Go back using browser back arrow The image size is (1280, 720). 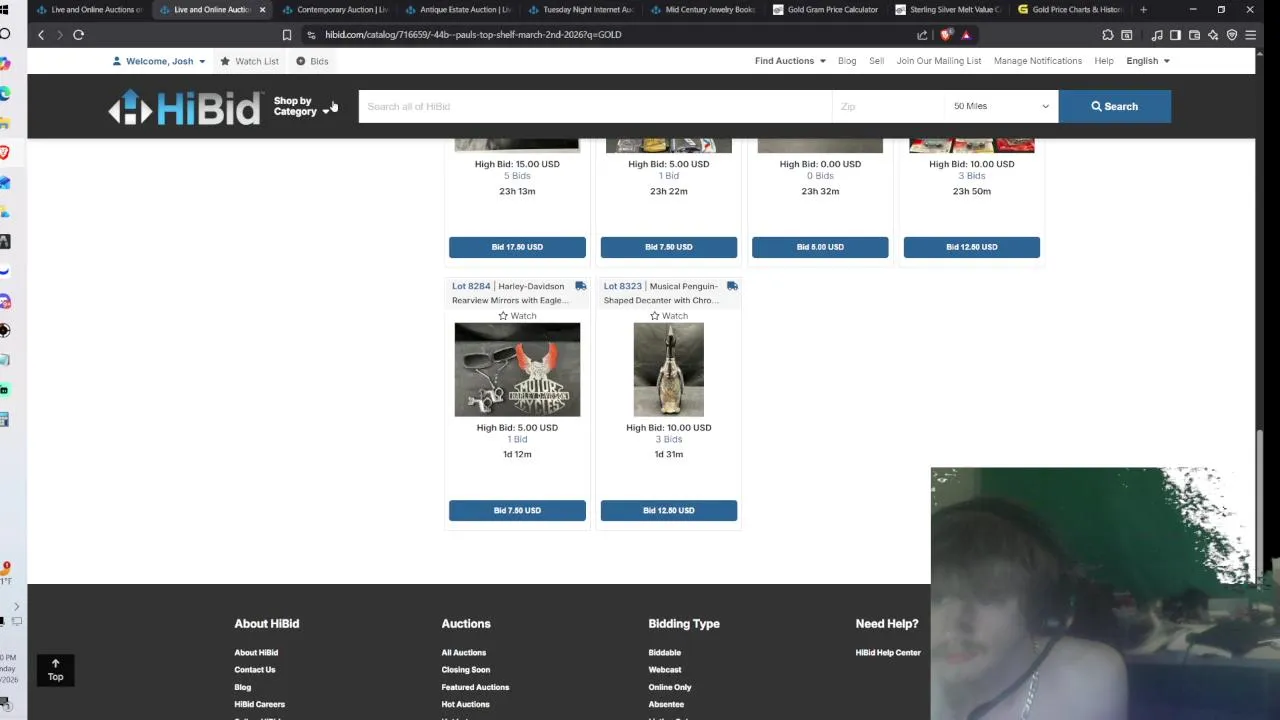[41, 34]
